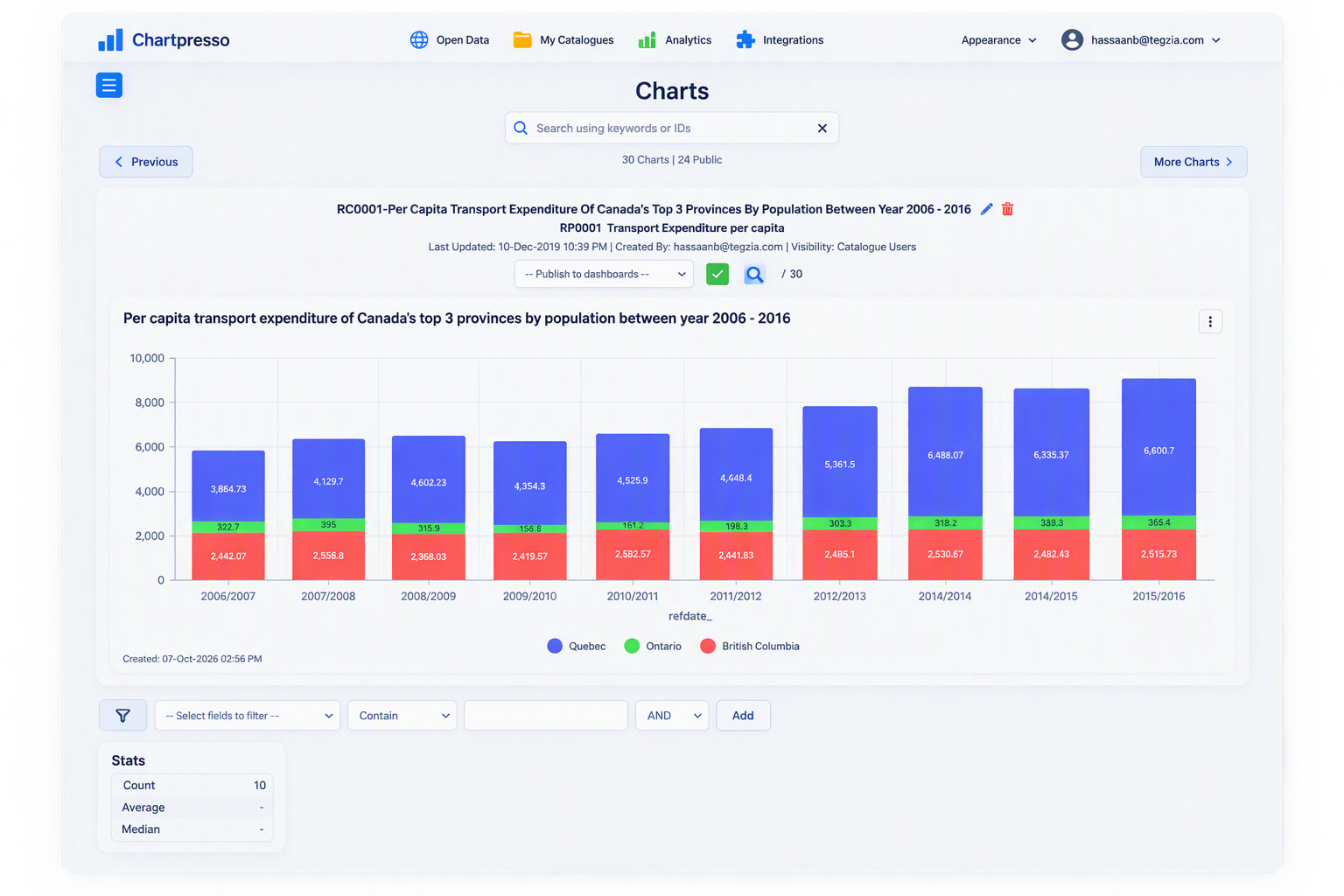Toggle British Columbia series in legend
Image resolution: width=1344 pixels, height=896 pixels.
(750, 647)
